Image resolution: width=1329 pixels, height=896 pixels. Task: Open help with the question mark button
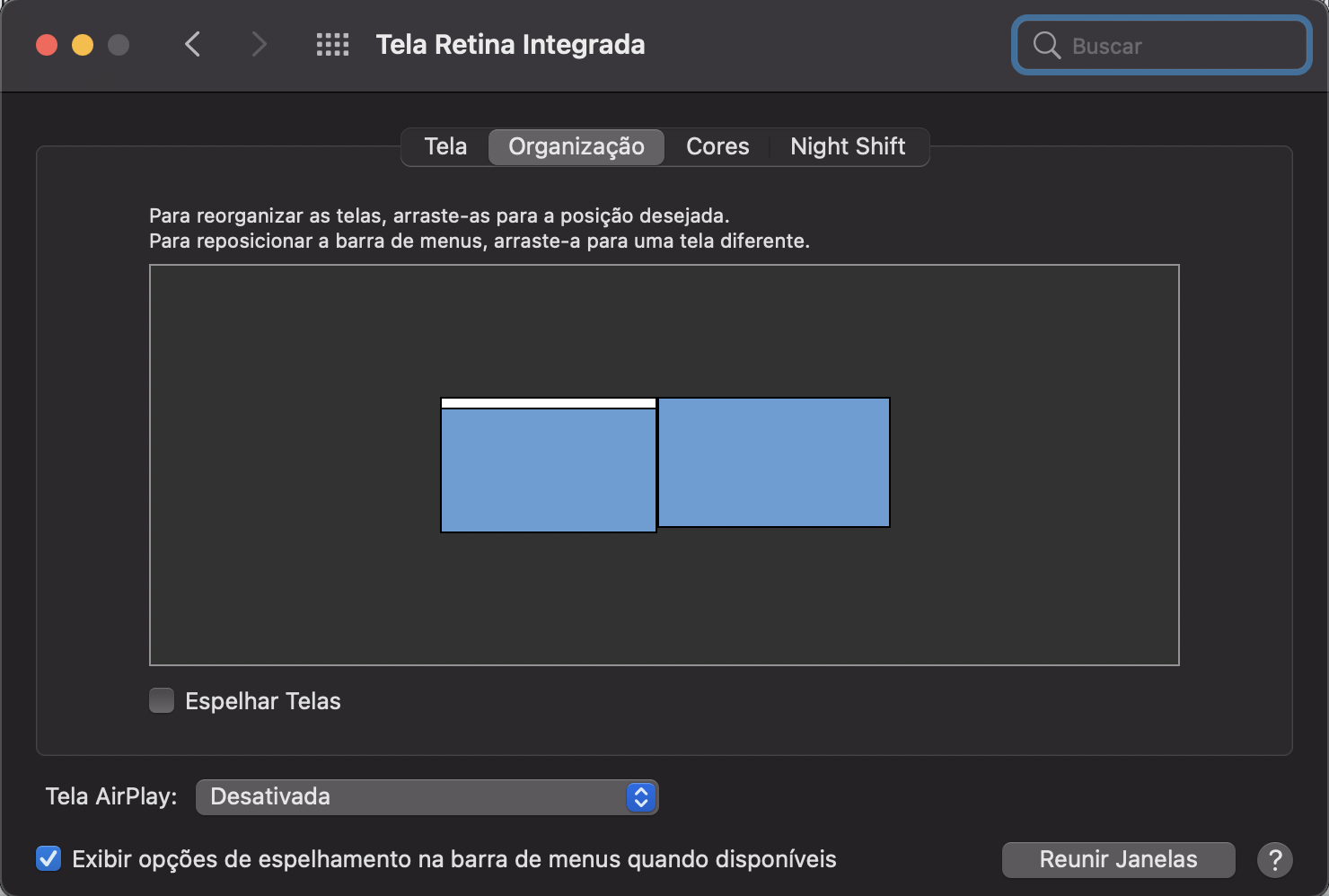(1274, 859)
